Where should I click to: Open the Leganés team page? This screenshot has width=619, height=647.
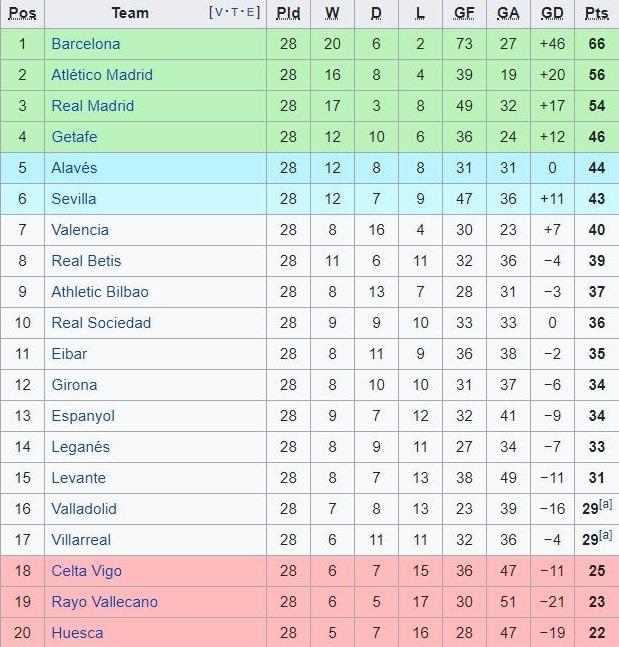(80, 447)
